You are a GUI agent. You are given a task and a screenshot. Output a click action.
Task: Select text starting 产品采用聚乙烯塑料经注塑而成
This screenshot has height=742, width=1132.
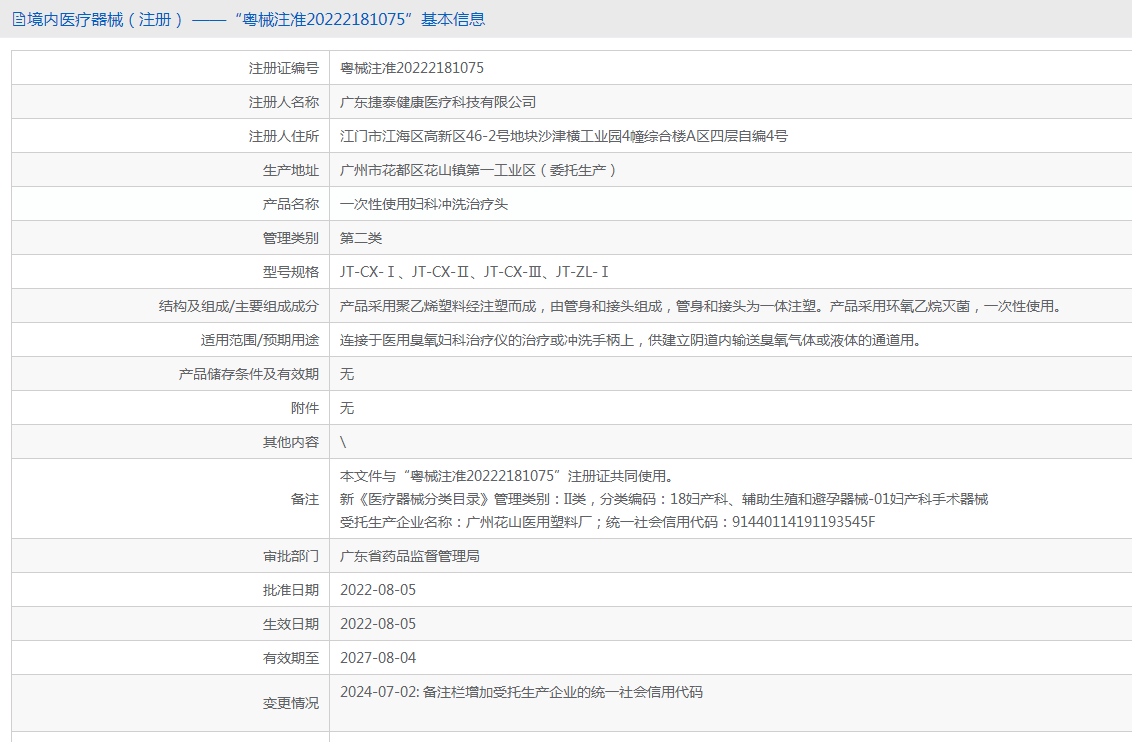(703, 306)
